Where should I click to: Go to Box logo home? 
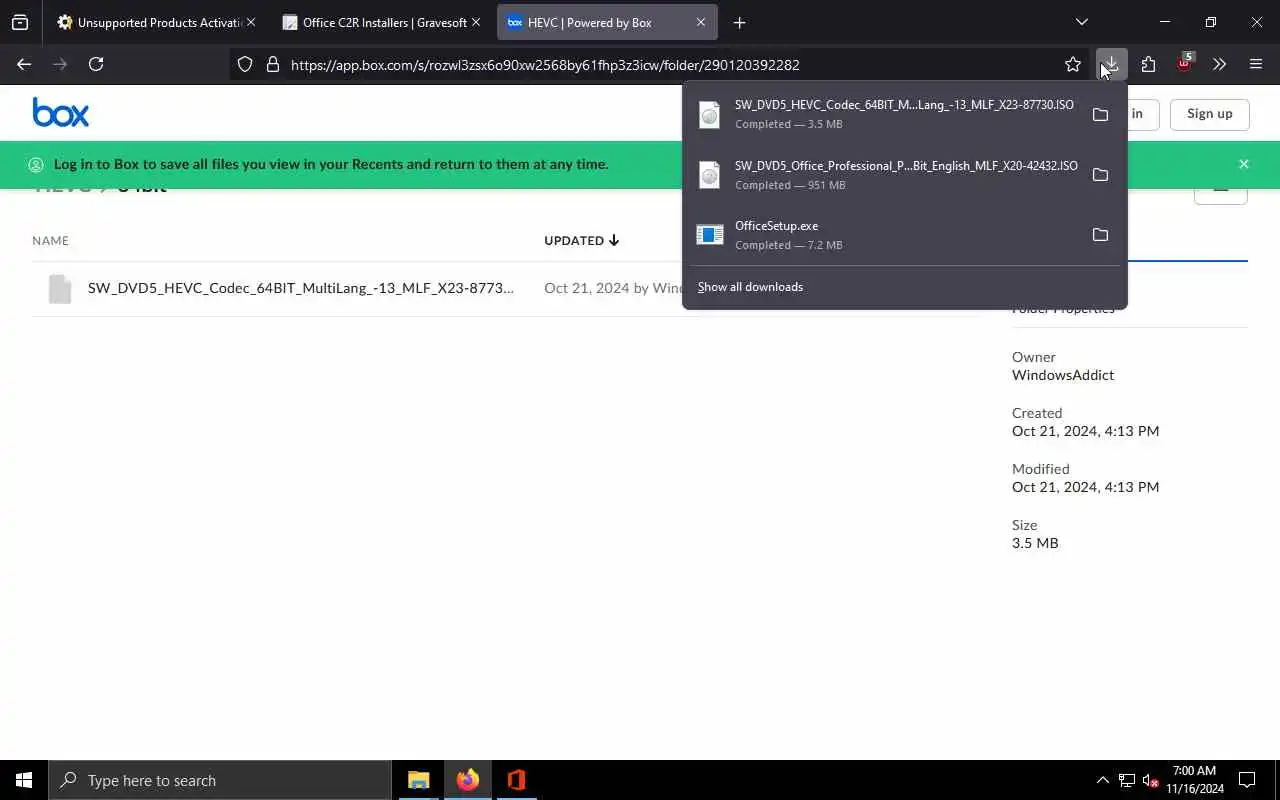tap(60, 112)
